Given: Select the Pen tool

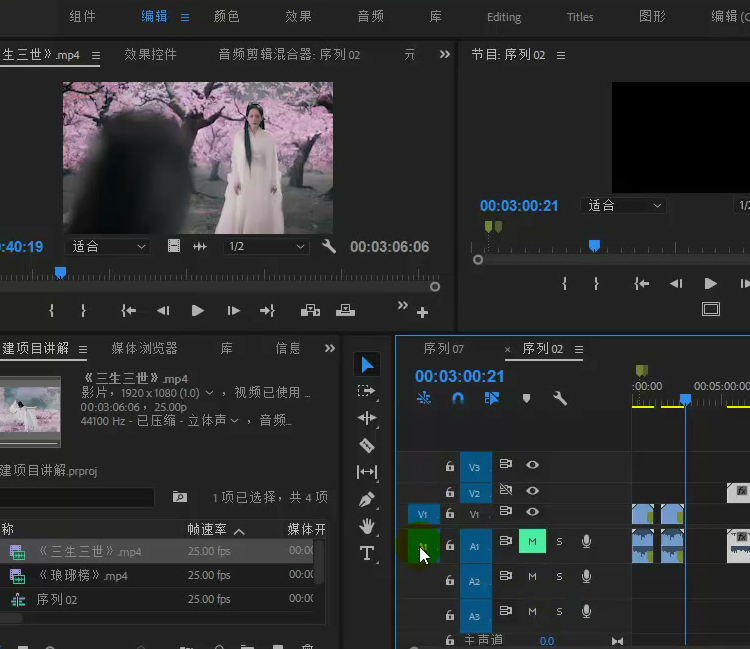Looking at the screenshot, I should pos(367,499).
